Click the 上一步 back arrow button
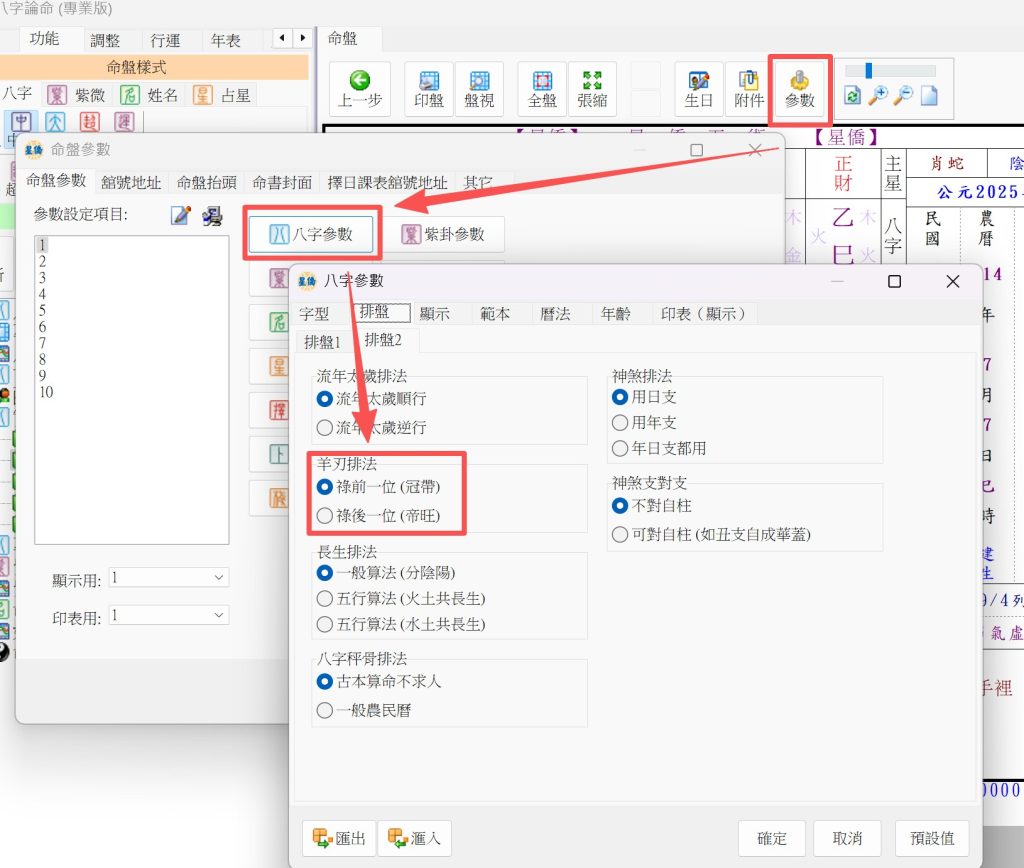Screen dimensions: 1024x868 [x=360, y=89]
